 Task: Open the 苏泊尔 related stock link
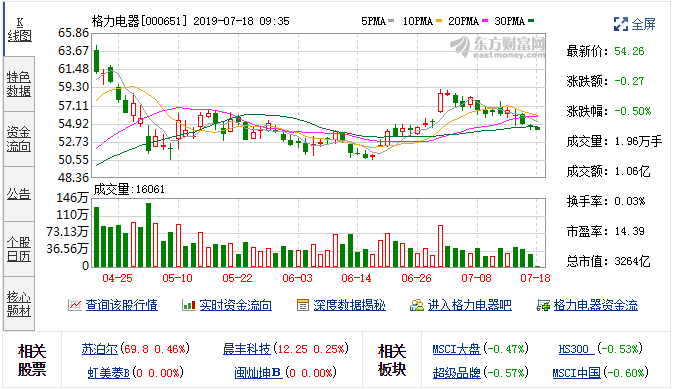tap(100, 349)
